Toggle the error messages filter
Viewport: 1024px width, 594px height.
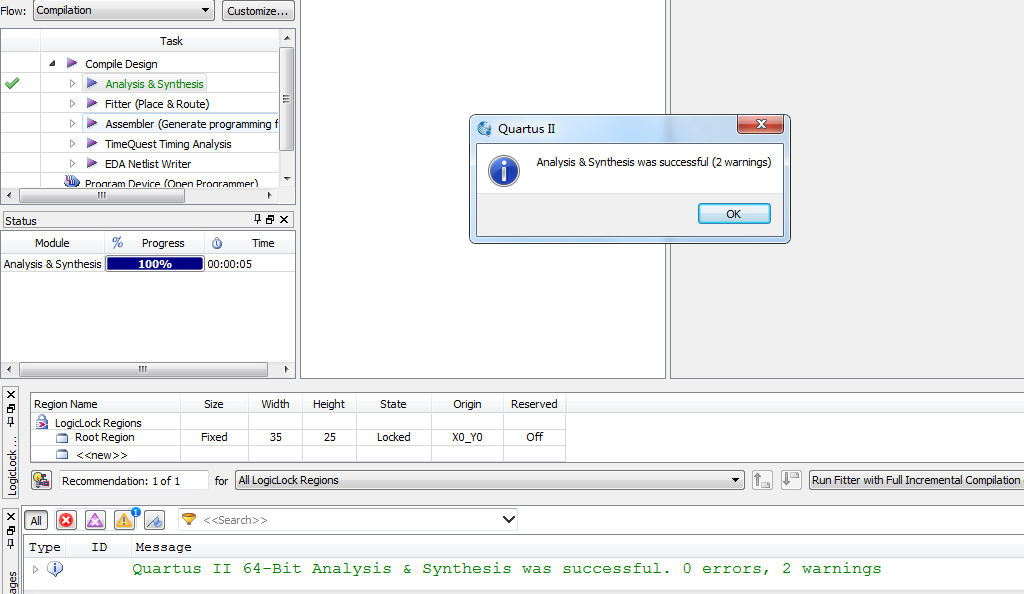66,520
